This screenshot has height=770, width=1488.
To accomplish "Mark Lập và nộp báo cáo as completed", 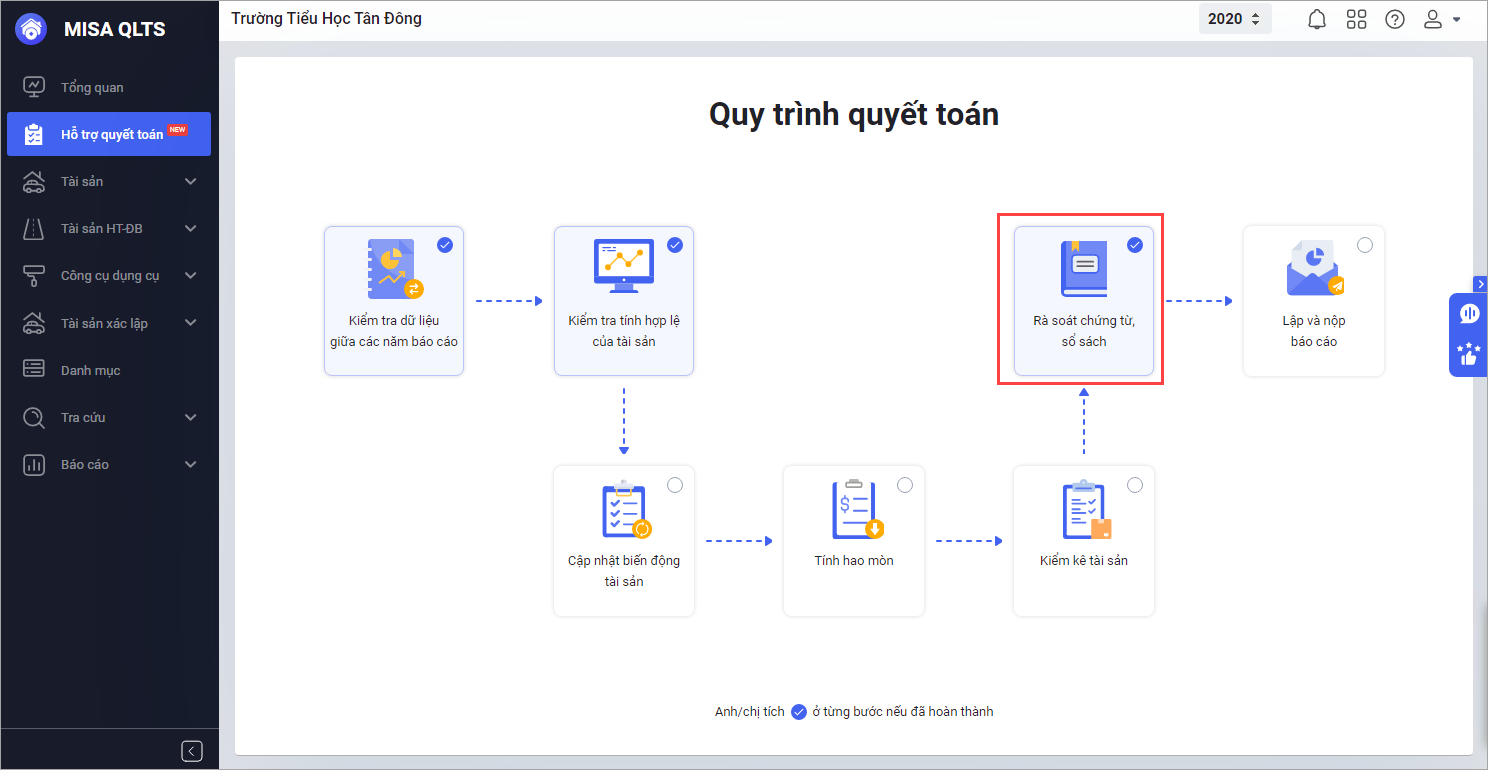I will pos(1365,245).
